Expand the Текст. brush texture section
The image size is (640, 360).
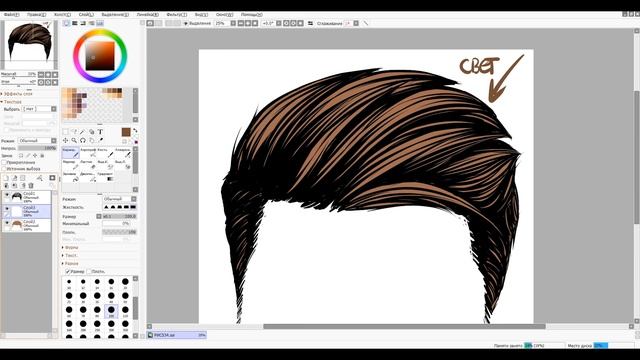(70, 256)
